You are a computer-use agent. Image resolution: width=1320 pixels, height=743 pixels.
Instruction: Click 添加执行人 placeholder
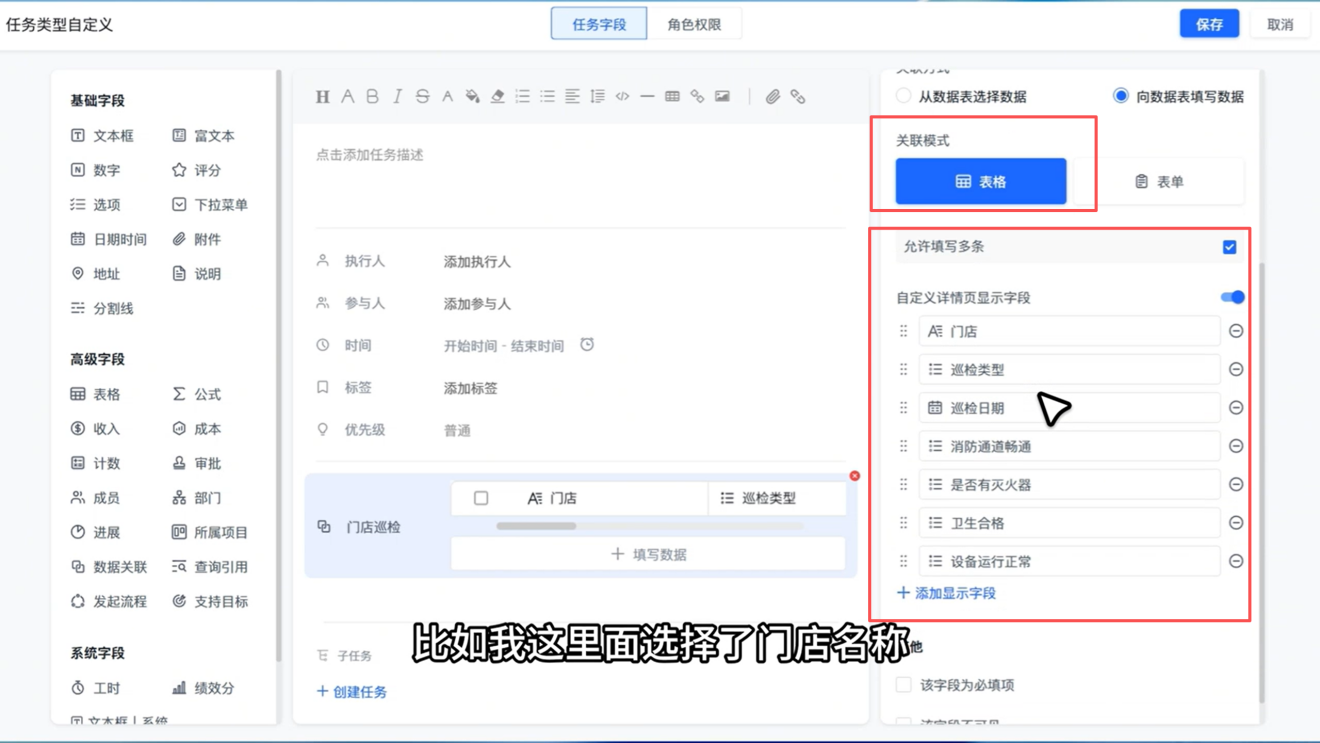[x=477, y=262]
